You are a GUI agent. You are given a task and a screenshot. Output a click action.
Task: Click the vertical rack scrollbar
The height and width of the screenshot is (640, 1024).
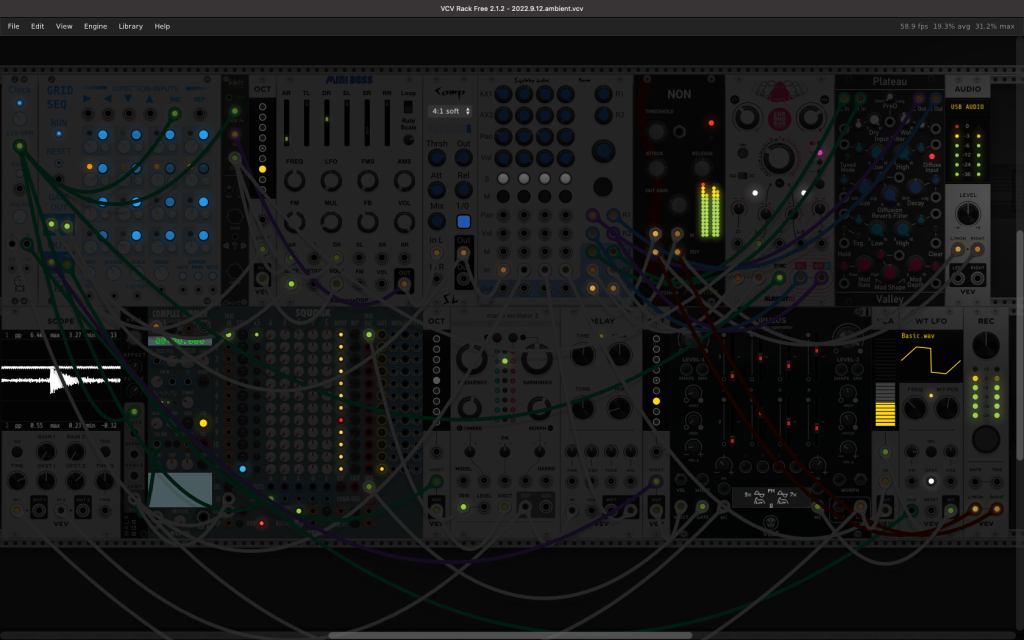(x=1019, y=344)
